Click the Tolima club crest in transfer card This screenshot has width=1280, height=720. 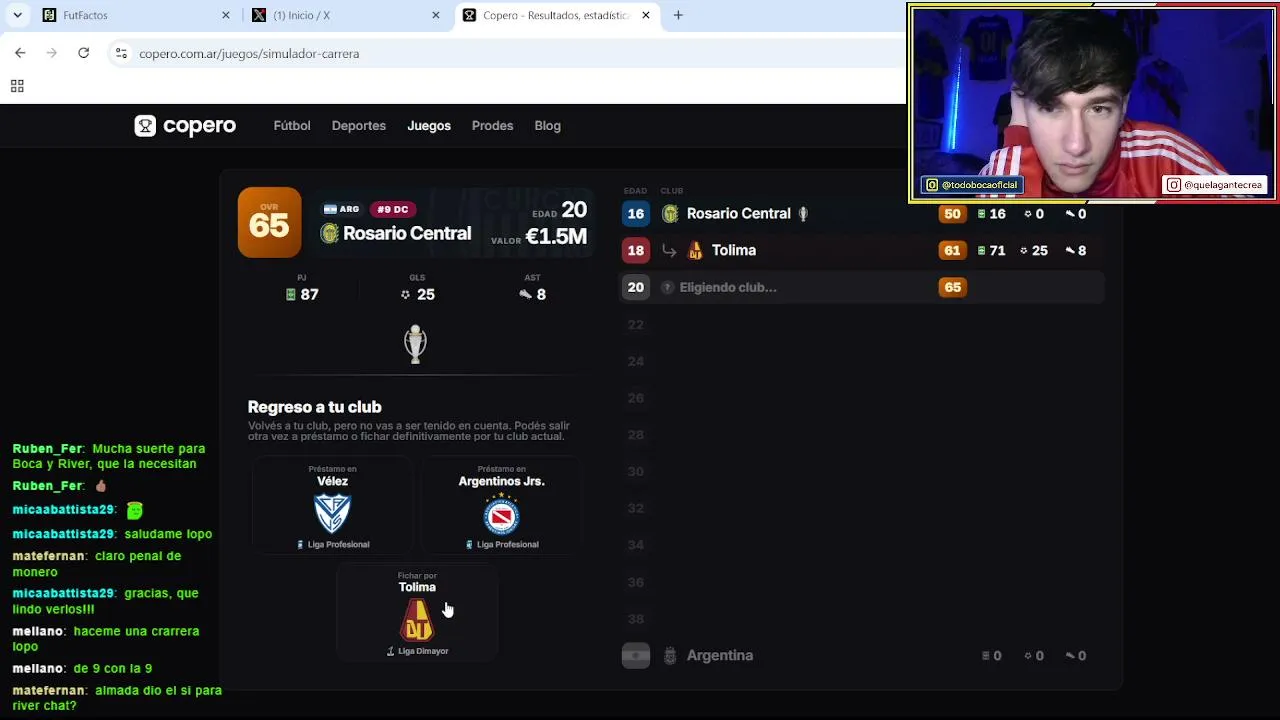tap(417, 620)
